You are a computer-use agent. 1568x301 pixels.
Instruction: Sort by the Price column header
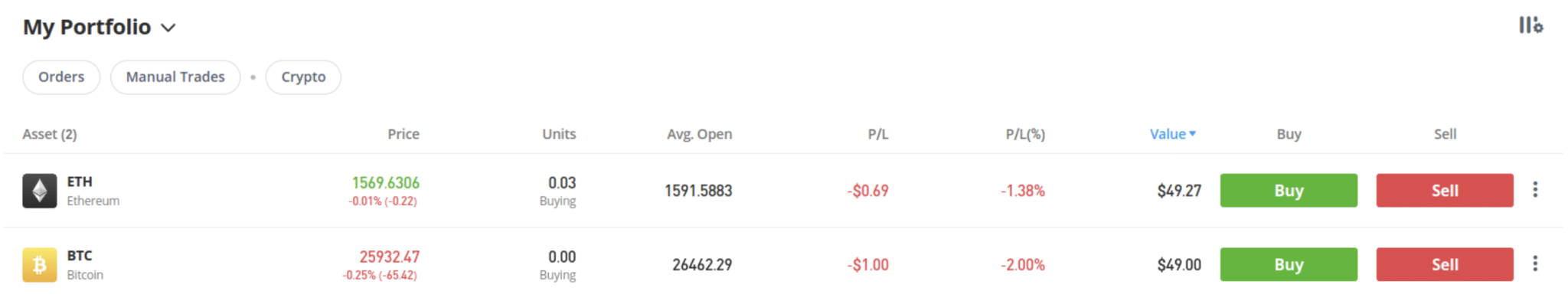pyautogui.click(x=403, y=134)
